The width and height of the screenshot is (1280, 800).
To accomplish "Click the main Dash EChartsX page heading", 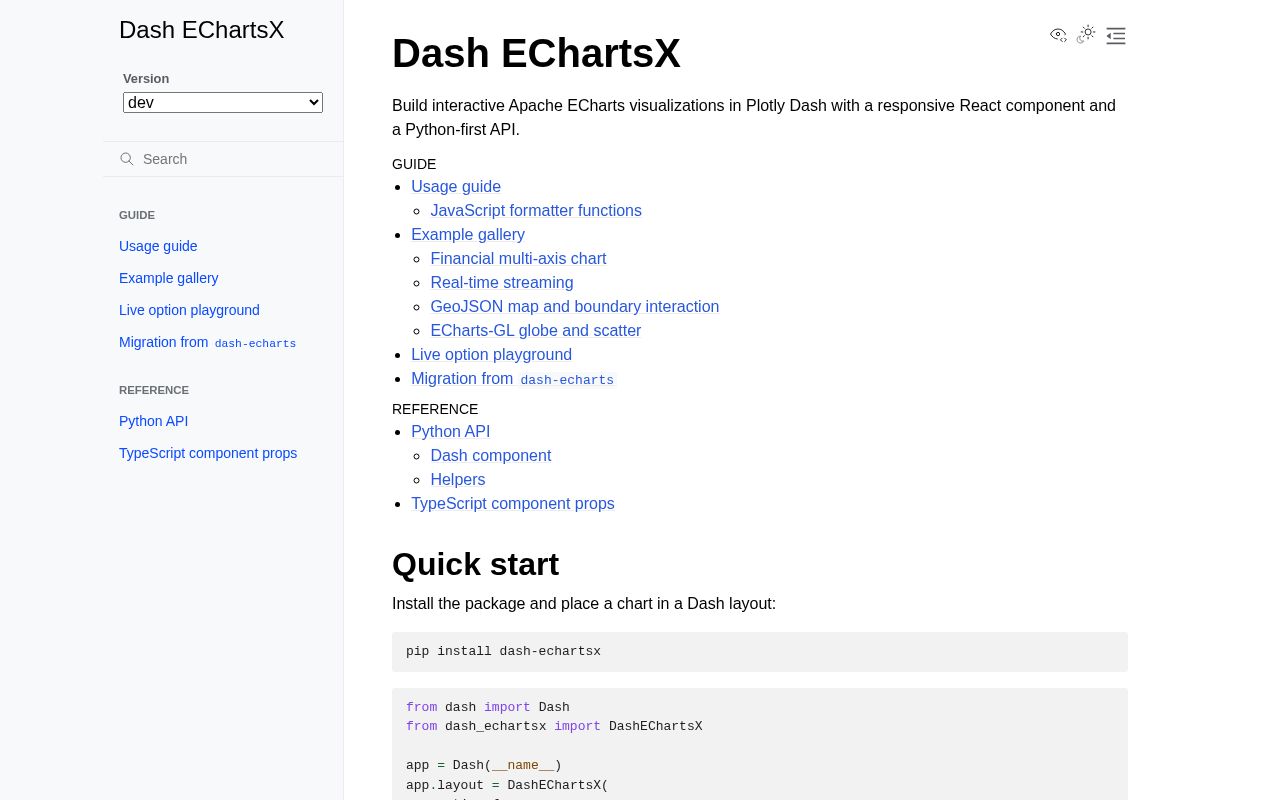I will (536, 54).
